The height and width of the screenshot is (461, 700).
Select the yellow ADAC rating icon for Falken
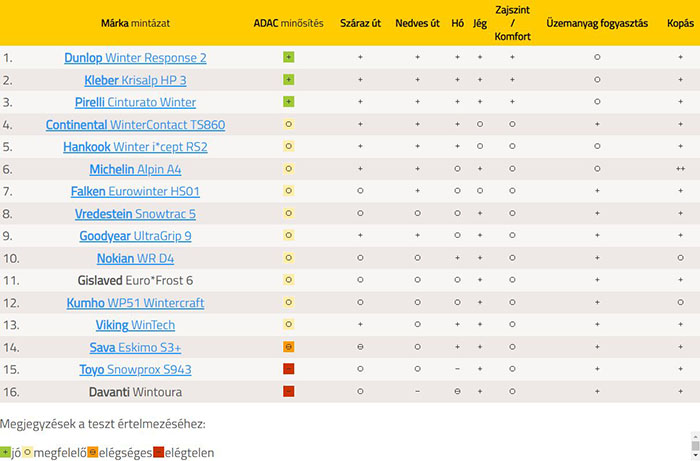tap(288, 191)
